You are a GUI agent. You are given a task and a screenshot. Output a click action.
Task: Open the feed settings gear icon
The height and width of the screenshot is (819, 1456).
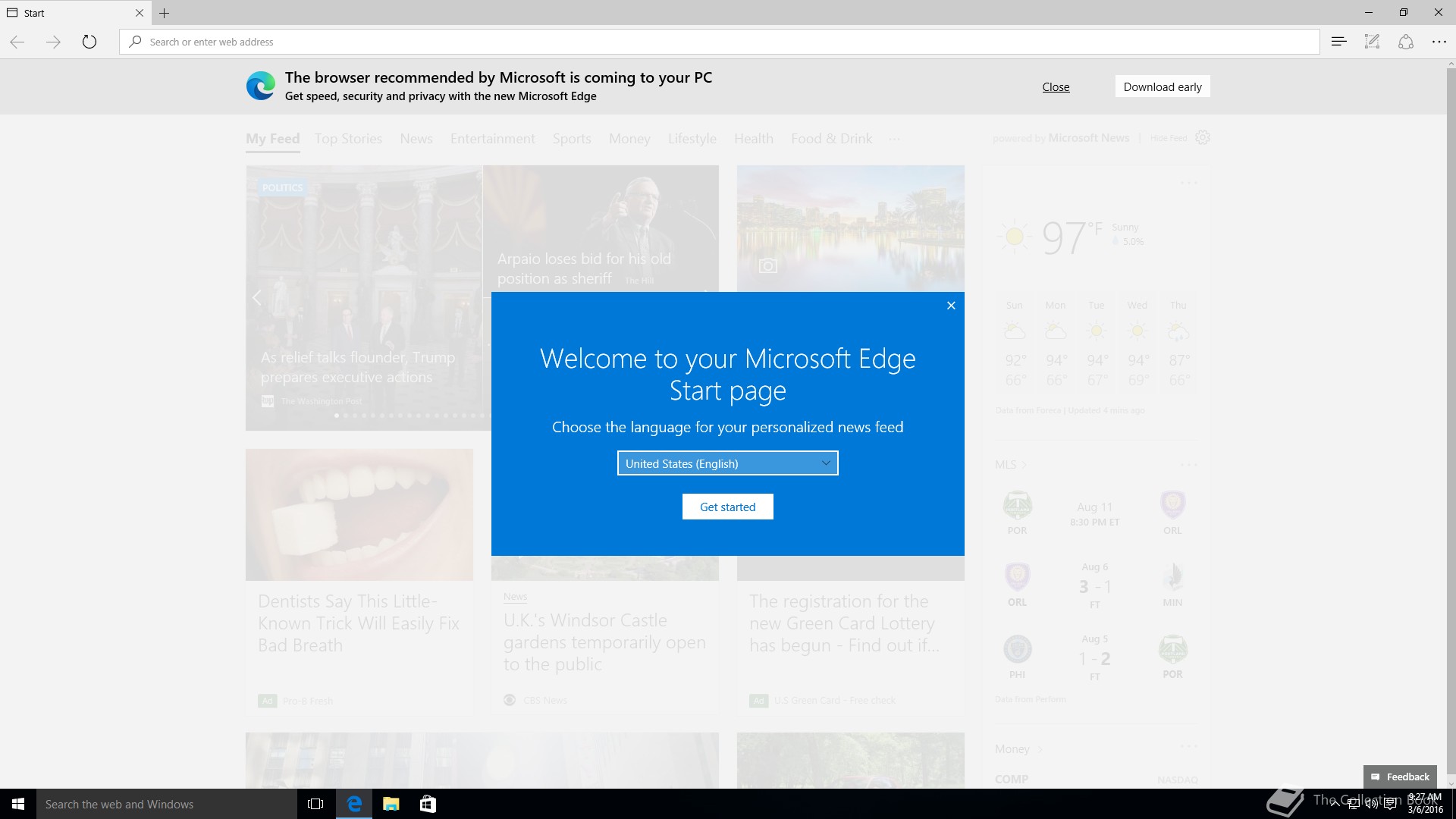(x=1203, y=138)
